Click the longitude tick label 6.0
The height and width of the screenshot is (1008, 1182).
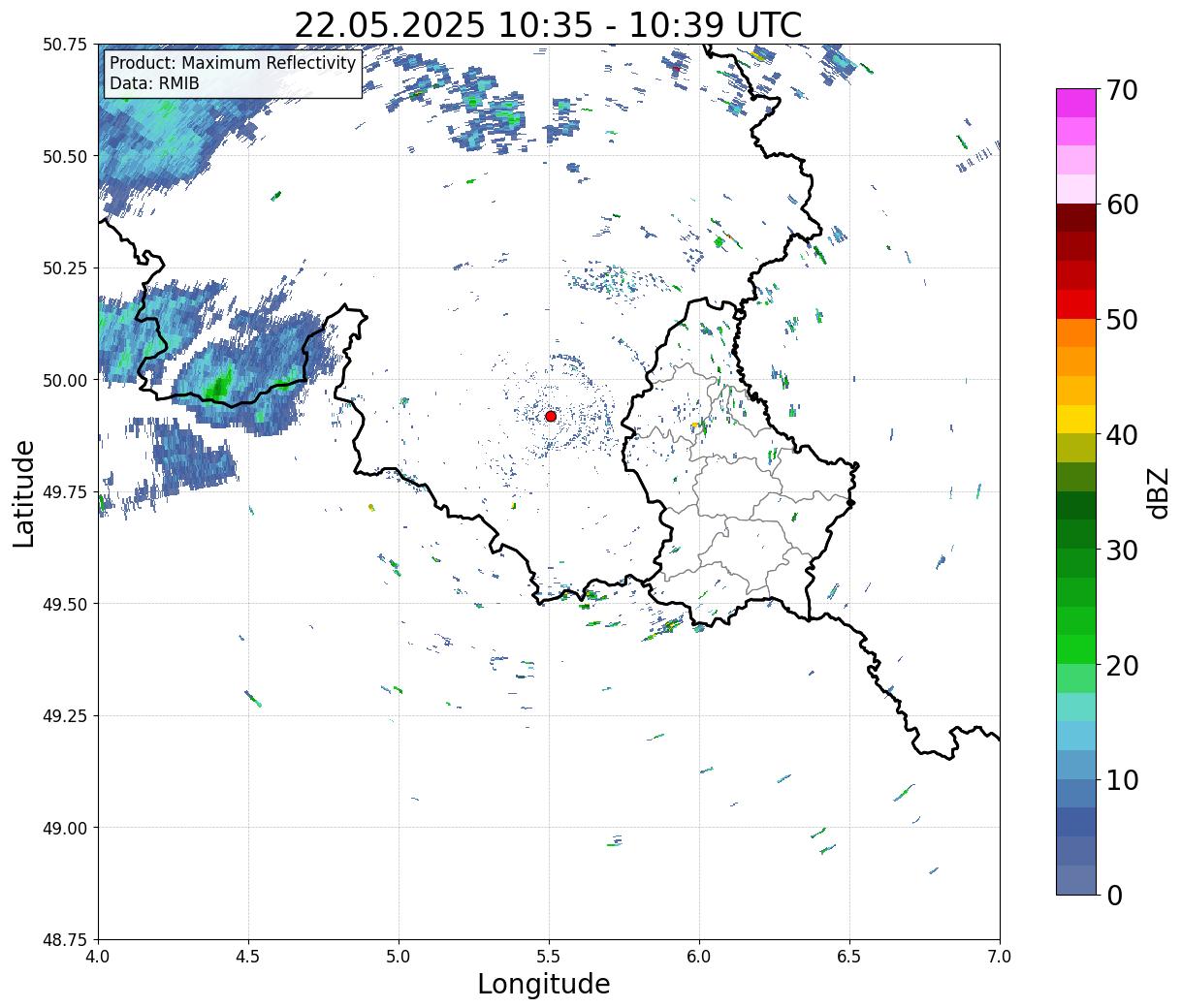coord(699,957)
